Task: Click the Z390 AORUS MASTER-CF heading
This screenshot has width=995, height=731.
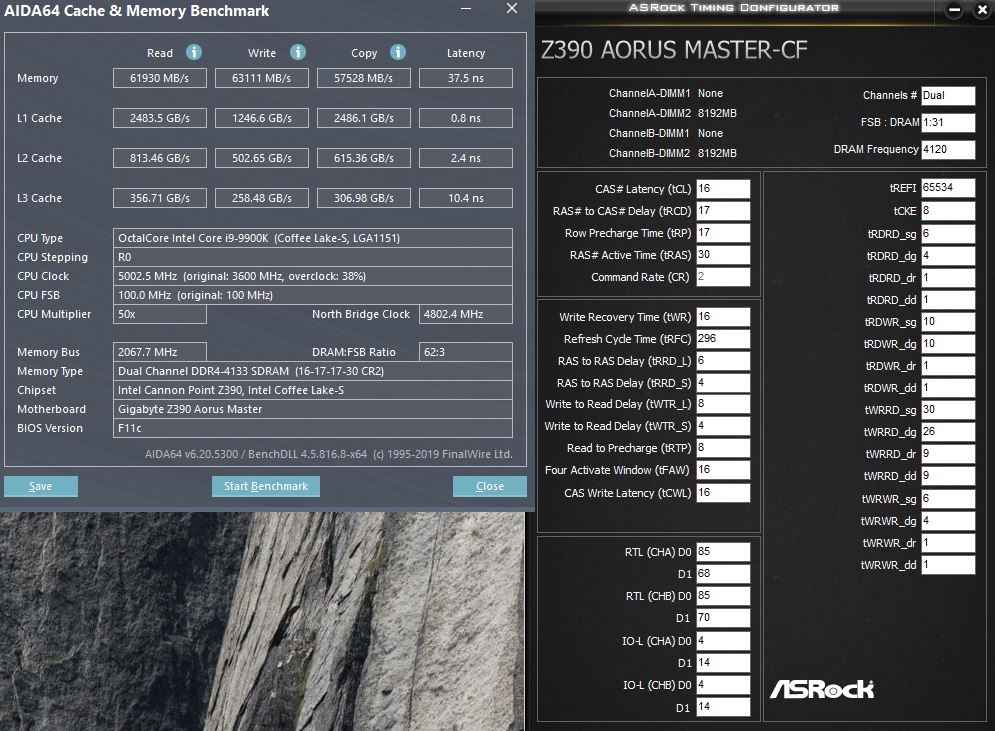Action: point(674,50)
